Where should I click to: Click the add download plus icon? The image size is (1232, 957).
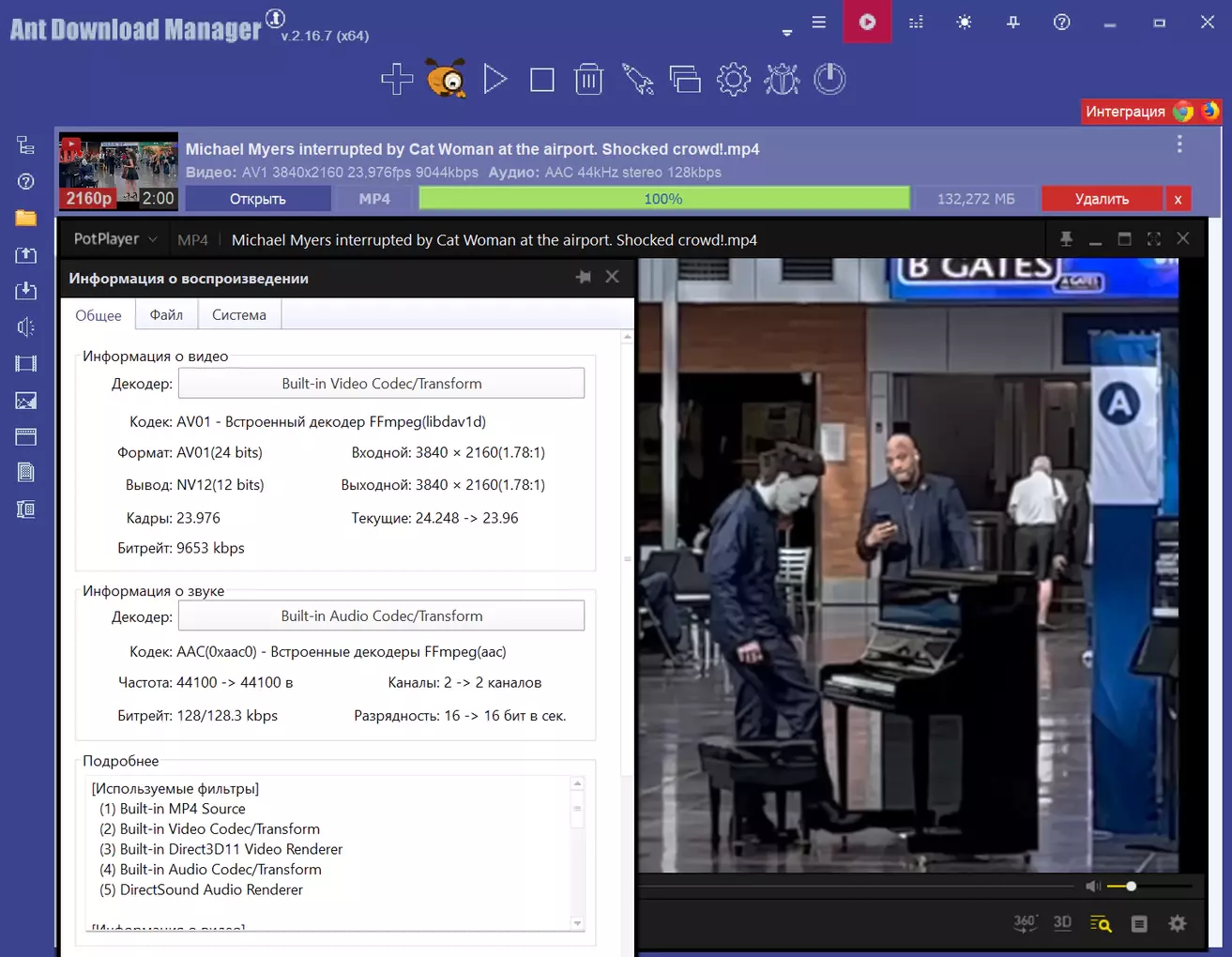pyautogui.click(x=397, y=80)
